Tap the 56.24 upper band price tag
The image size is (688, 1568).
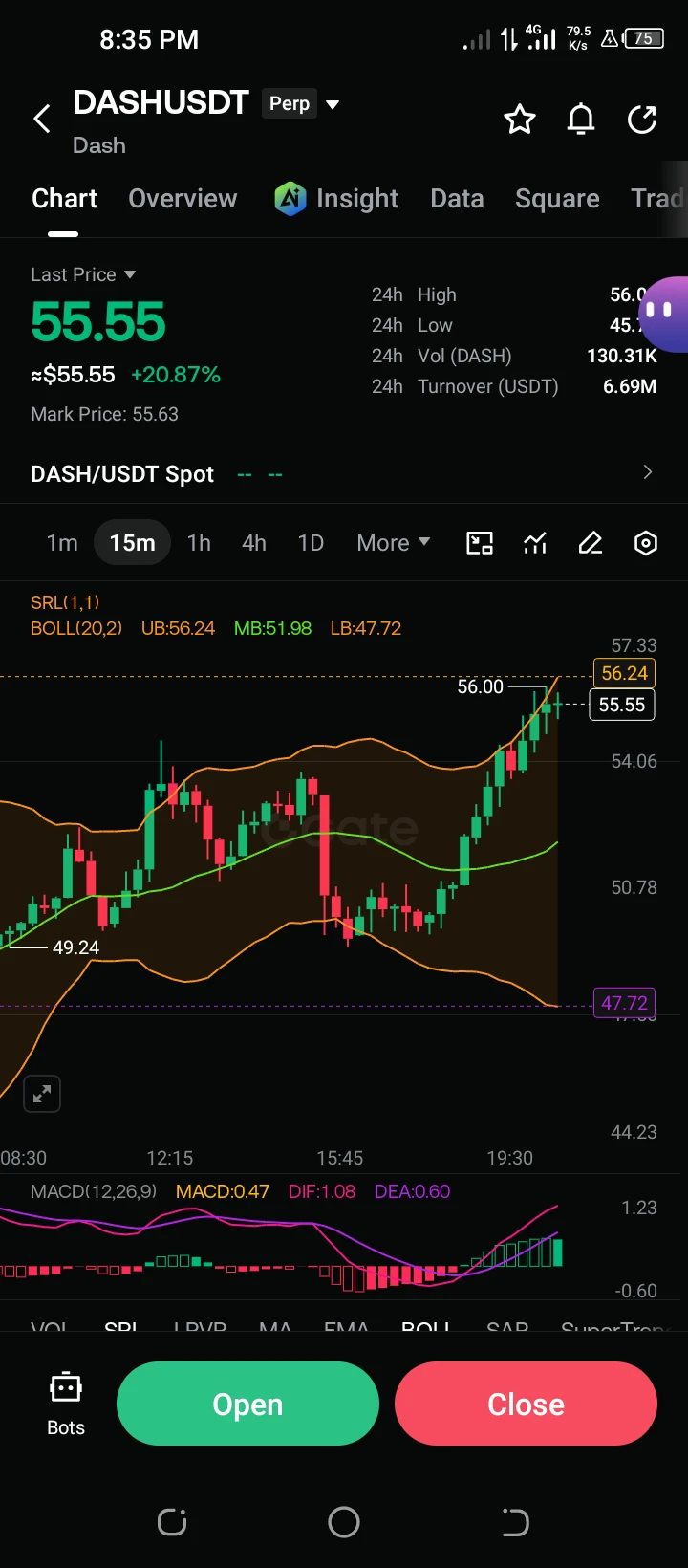click(624, 673)
